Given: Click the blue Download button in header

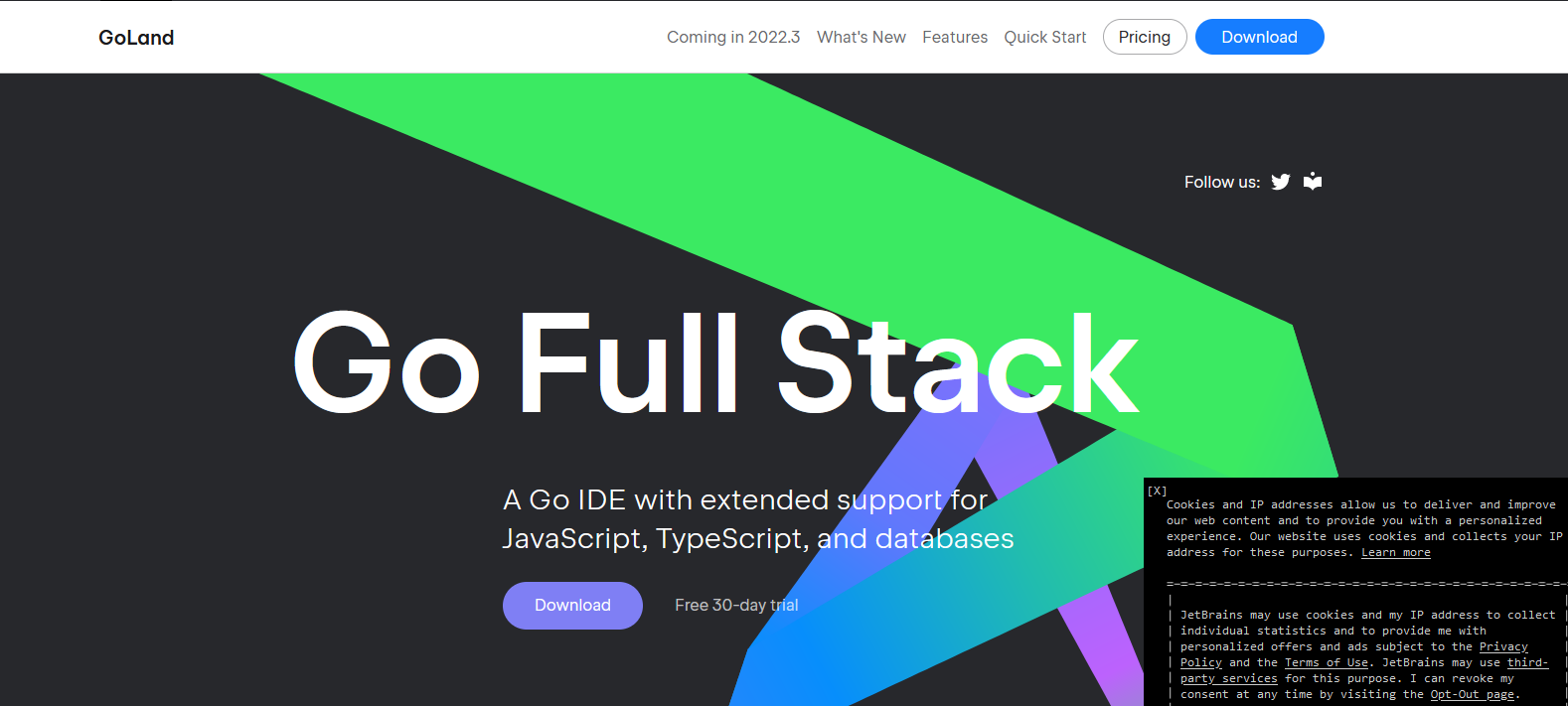Looking at the screenshot, I should (x=1259, y=37).
